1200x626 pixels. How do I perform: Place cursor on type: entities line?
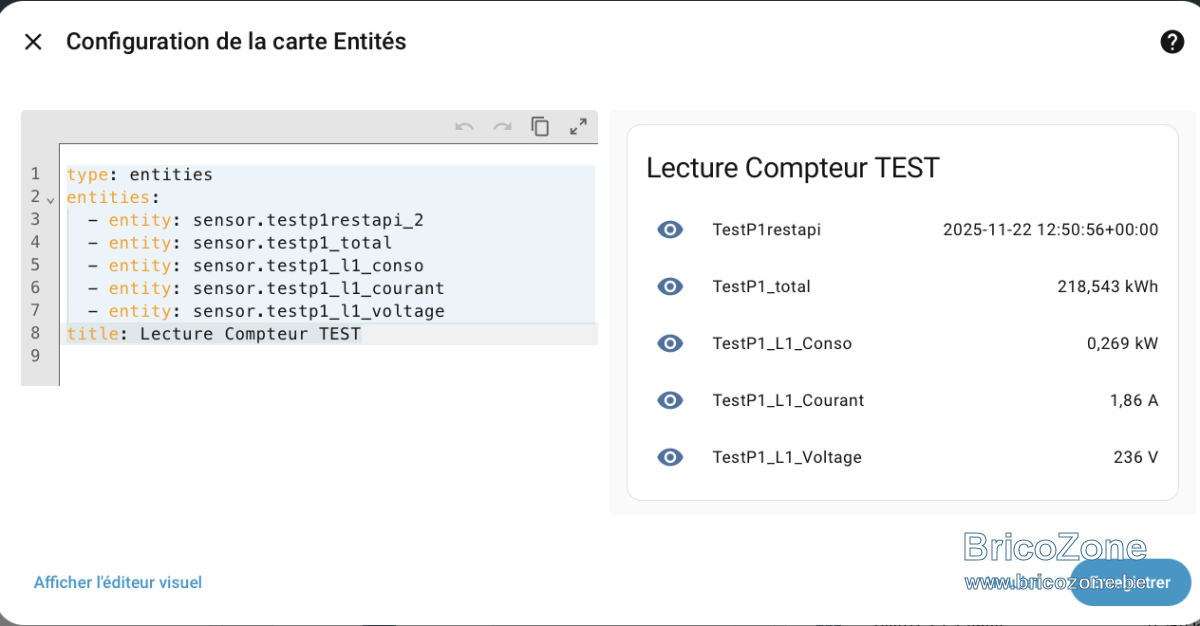pos(140,174)
